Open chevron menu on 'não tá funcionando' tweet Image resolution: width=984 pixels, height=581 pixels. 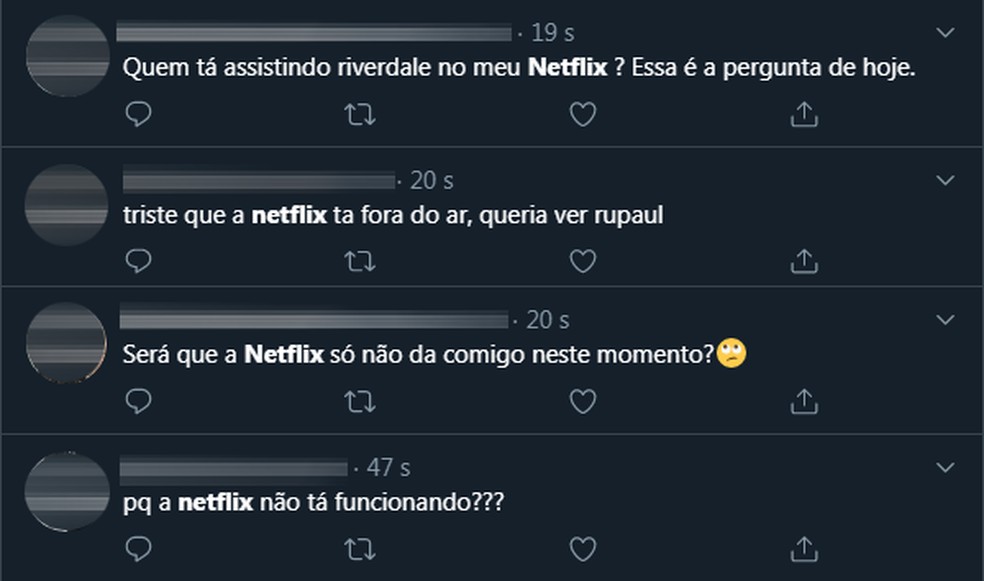click(945, 467)
